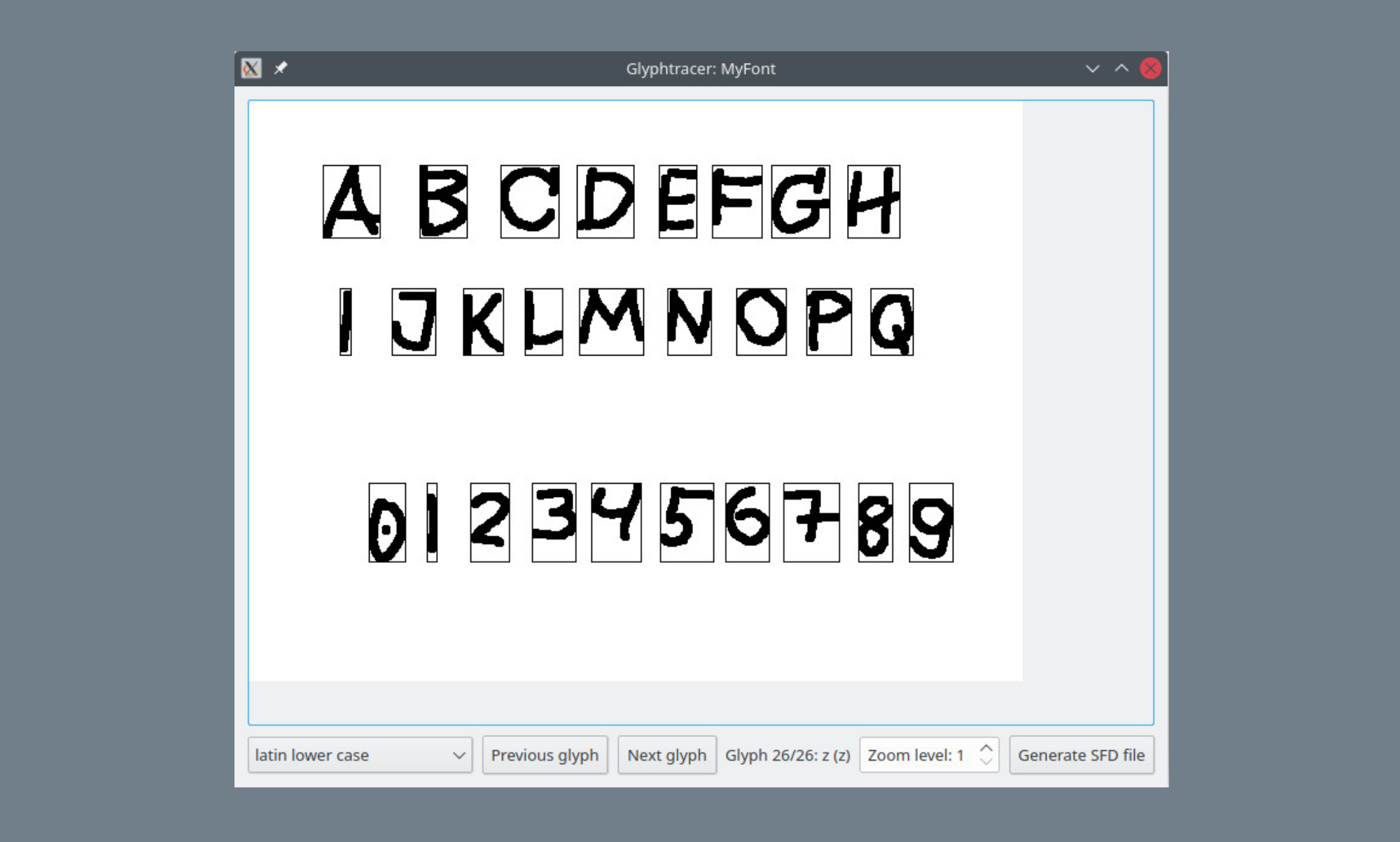Generate the SFD file
Viewport: 1400px width, 842px height.
click(x=1081, y=755)
